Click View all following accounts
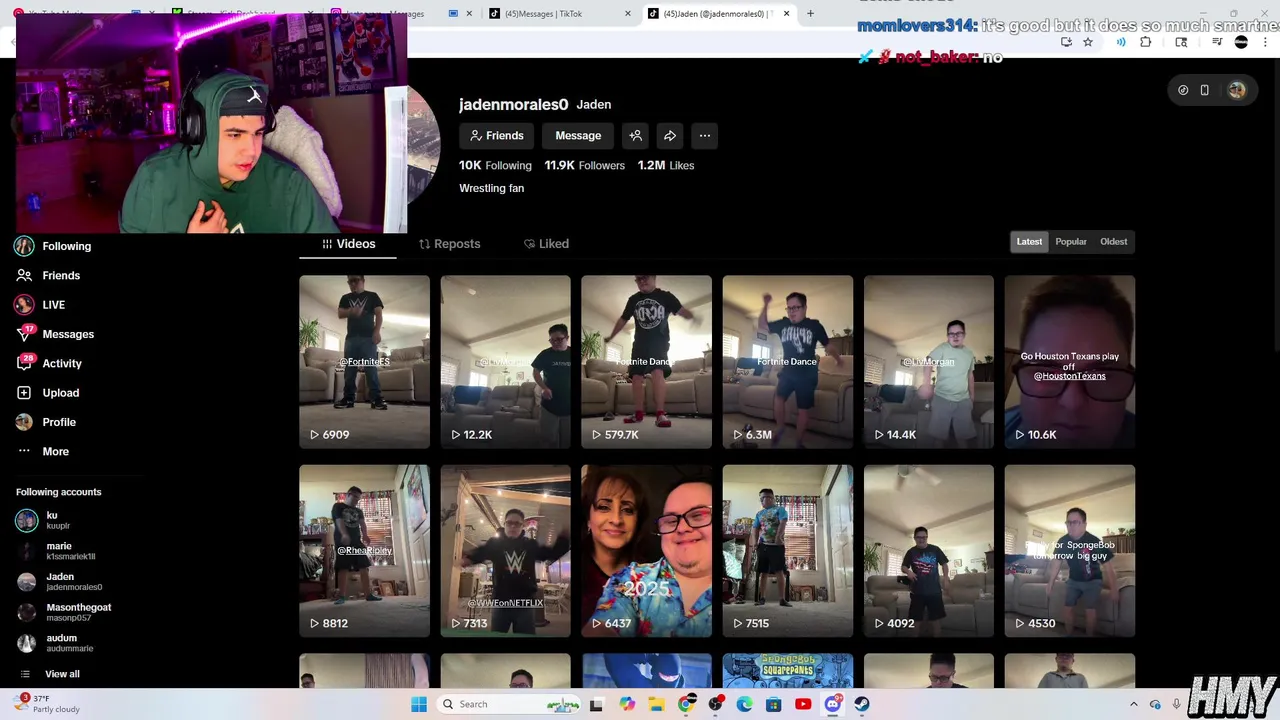Image resolution: width=1280 pixels, height=720 pixels. [x=50, y=674]
